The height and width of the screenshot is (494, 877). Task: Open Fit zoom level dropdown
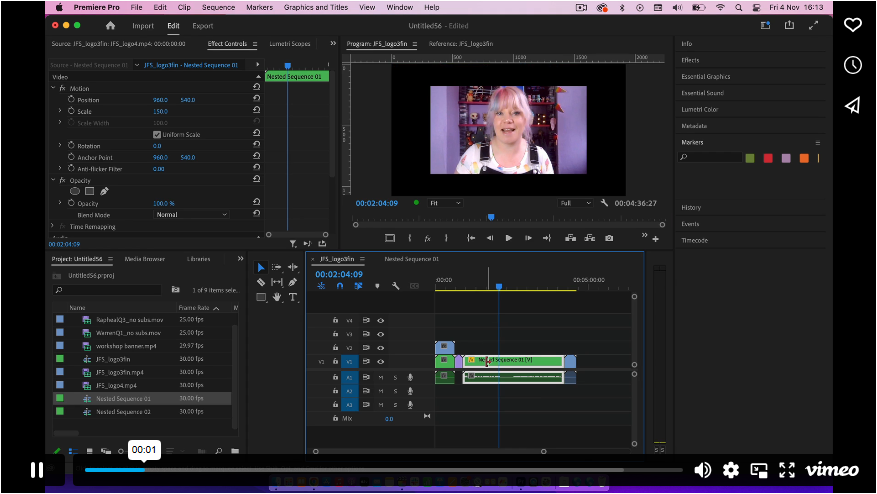tap(445, 203)
